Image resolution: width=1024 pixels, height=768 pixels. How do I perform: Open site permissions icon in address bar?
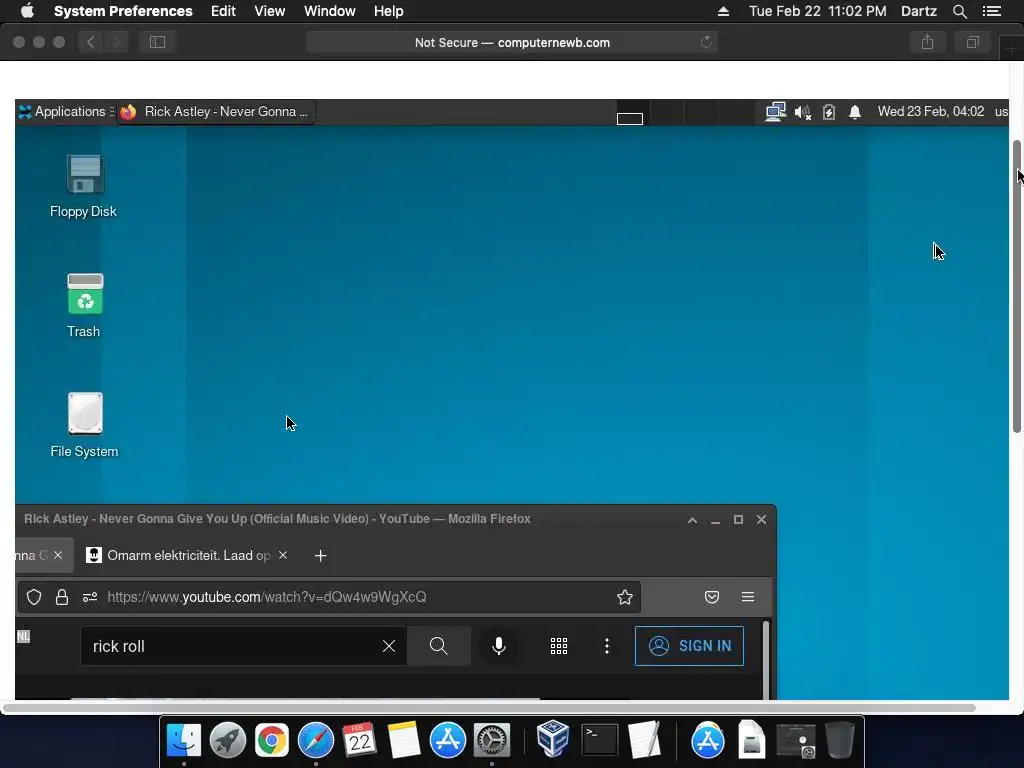(90, 597)
